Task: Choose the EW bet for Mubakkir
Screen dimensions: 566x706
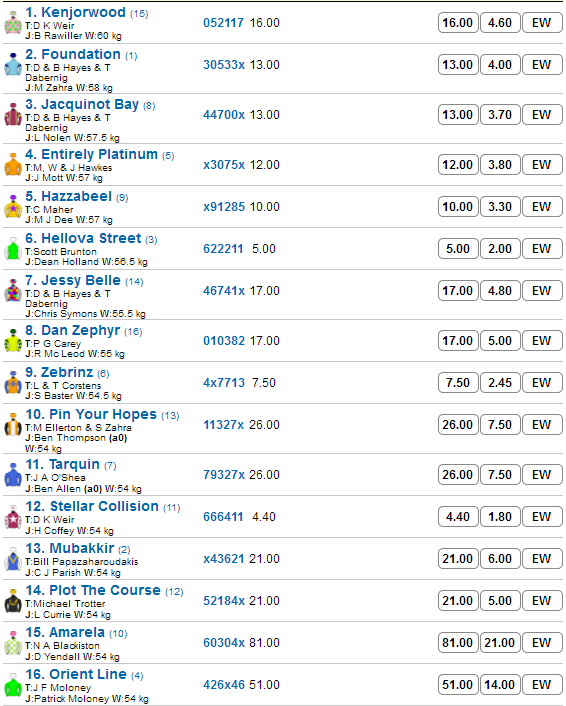Action: pos(542,558)
